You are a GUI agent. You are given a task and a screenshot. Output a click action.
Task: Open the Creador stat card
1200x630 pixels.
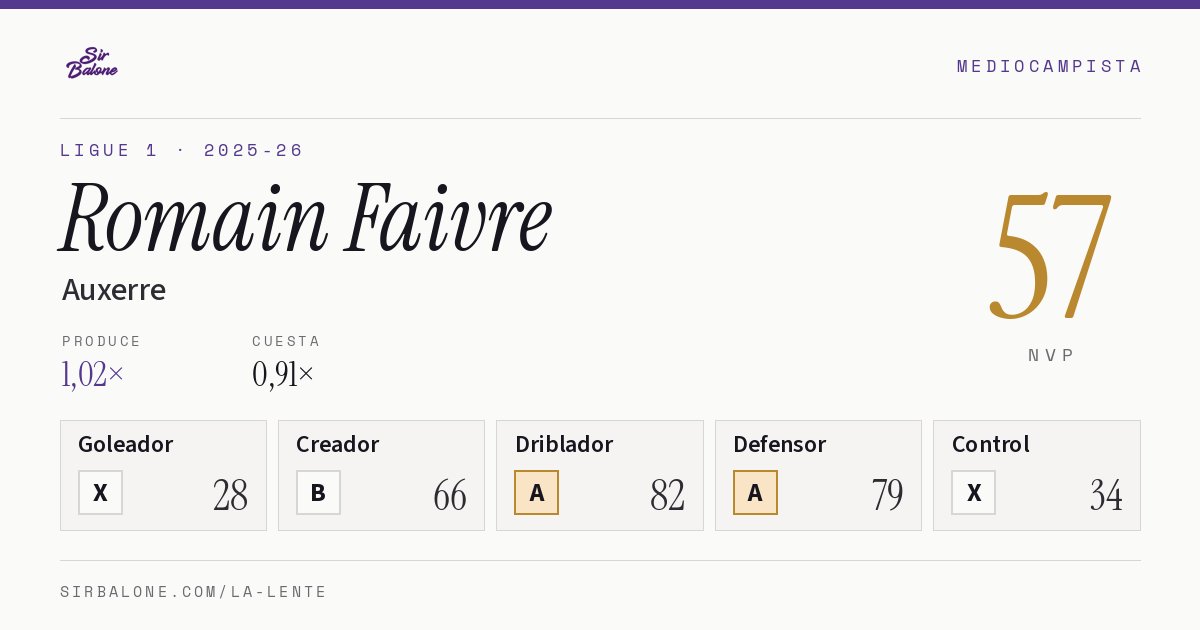[x=381, y=475]
